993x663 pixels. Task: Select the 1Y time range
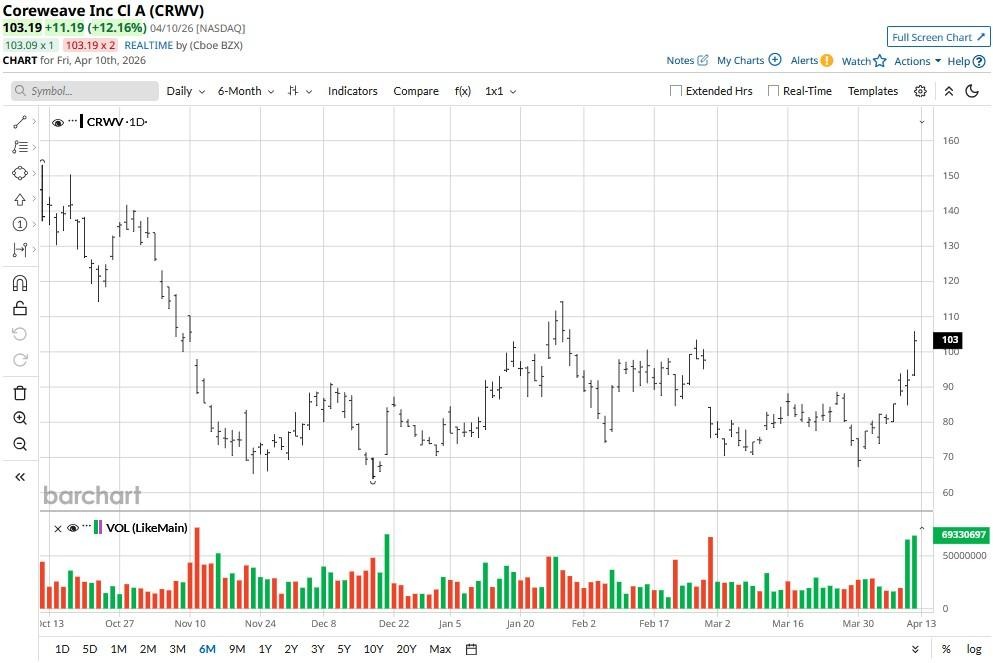(265, 649)
